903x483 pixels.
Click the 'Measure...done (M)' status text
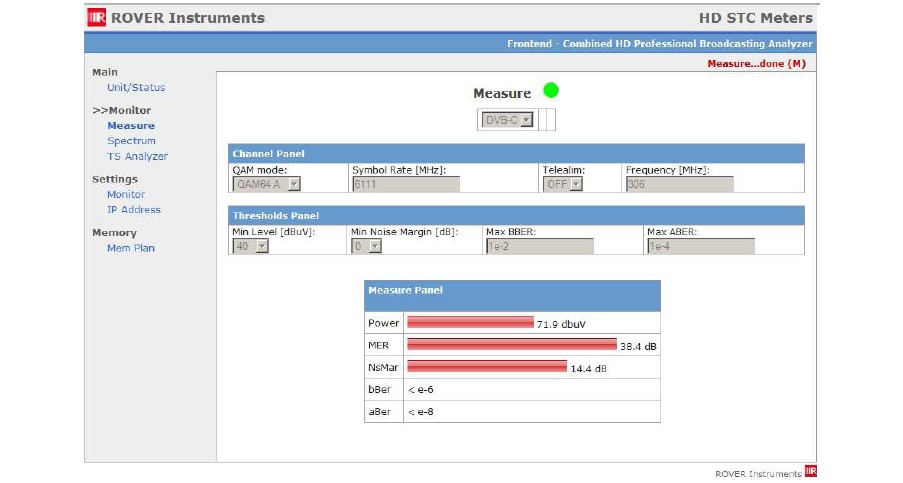pyautogui.click(x=757, y=63)
